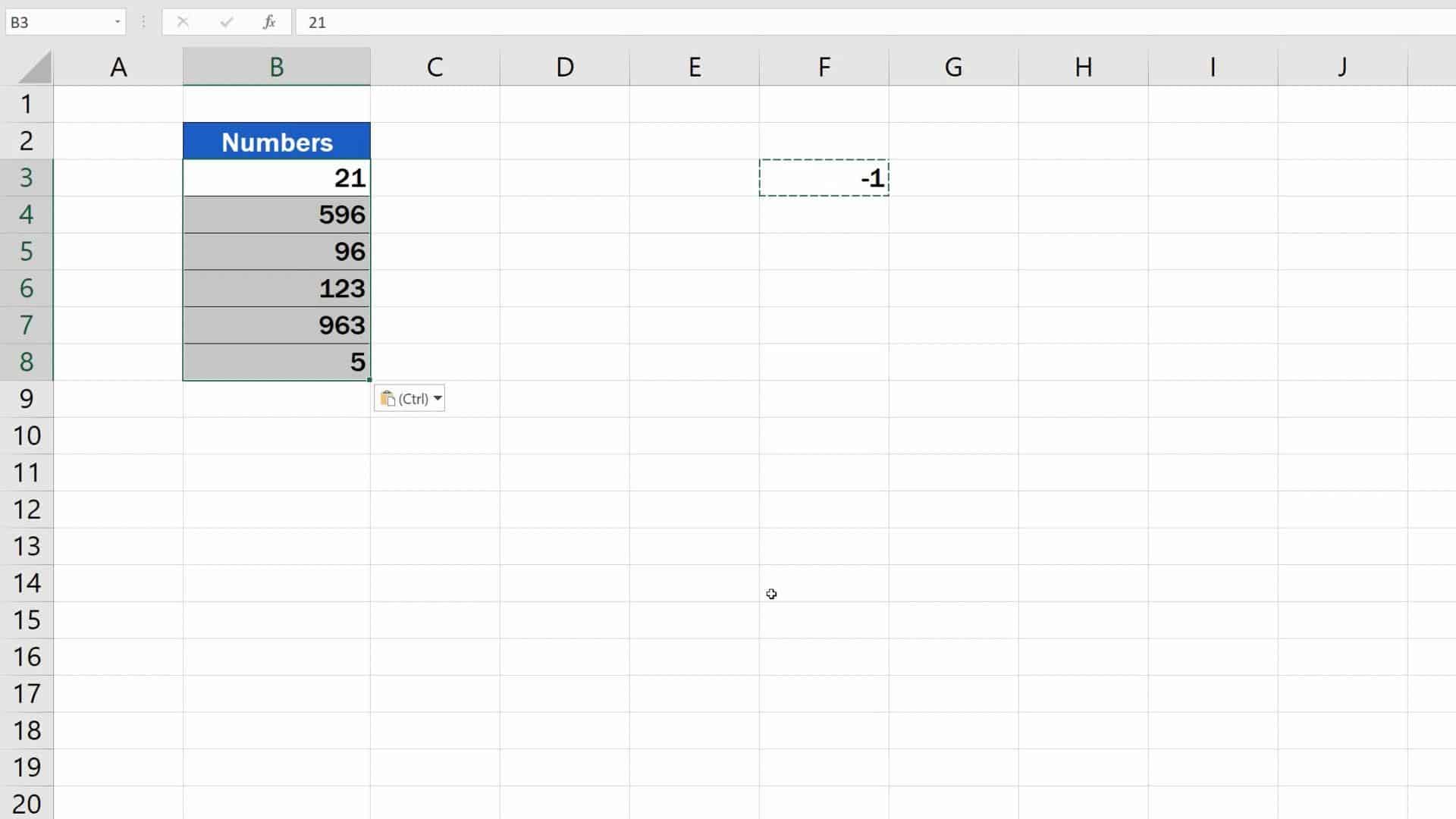Select the cell containing 123
This screenshot has width=1456, height=819.
[276, 288]
